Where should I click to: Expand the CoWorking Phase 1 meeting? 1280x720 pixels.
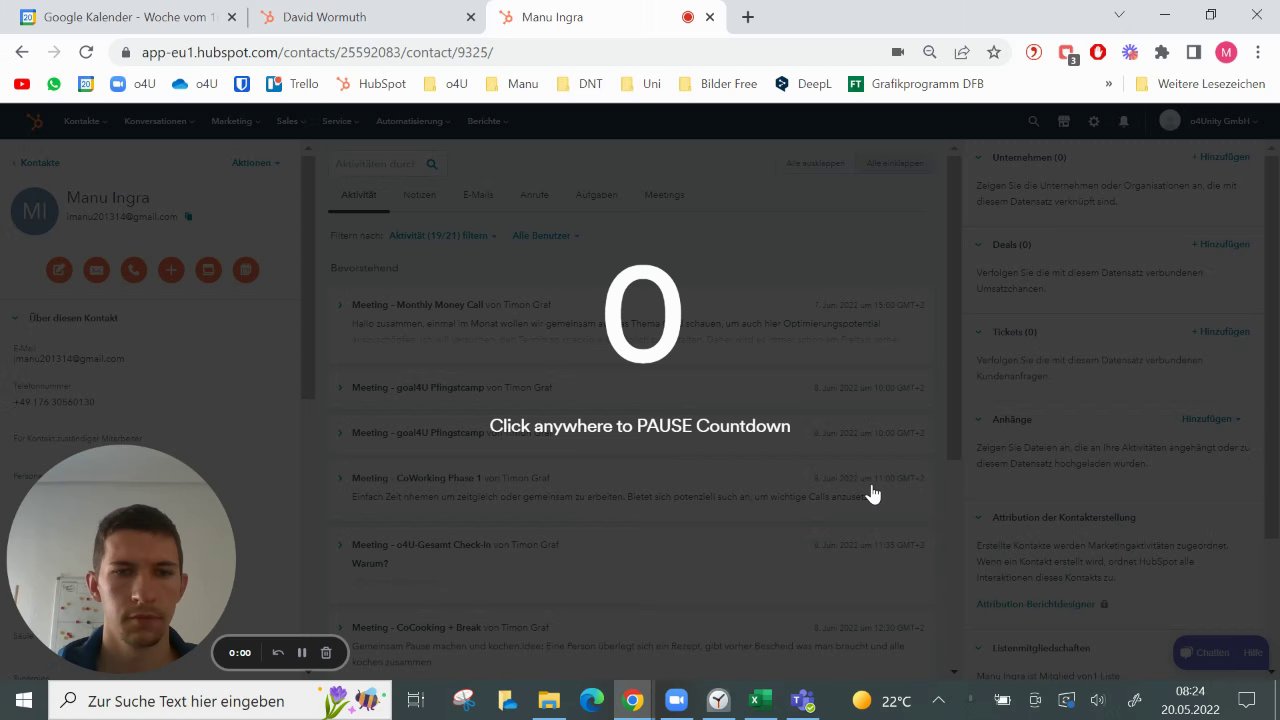pos(340,478)
